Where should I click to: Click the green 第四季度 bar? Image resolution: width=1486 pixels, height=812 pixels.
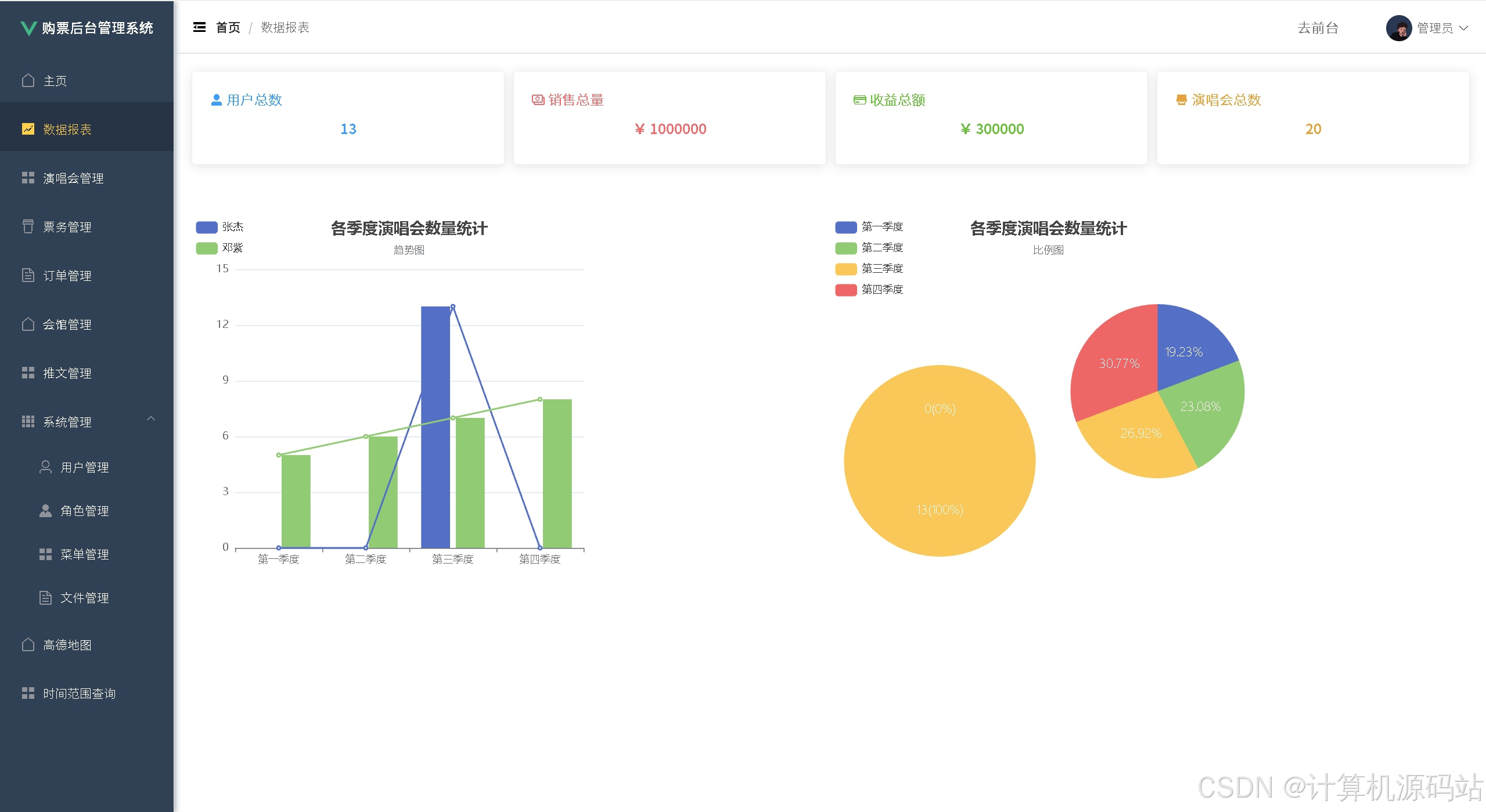[x=557, y=474]
